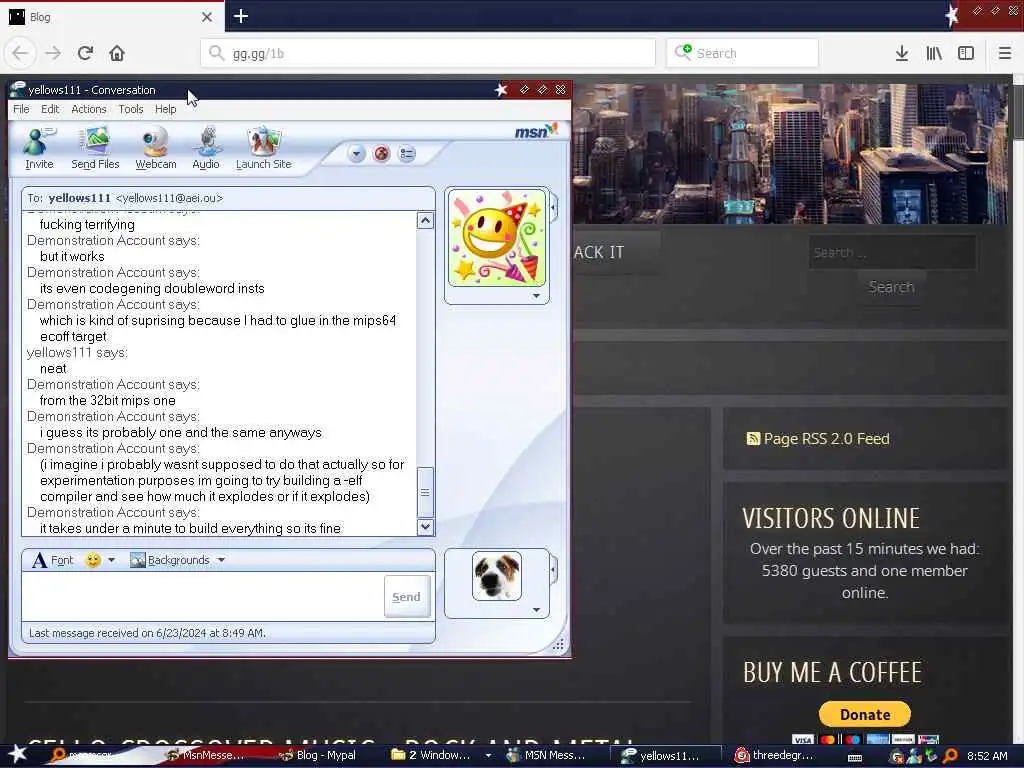Open the File menu in conversation window
Image resolution: width=1024 pixels, height=768 pixels.
21,109
